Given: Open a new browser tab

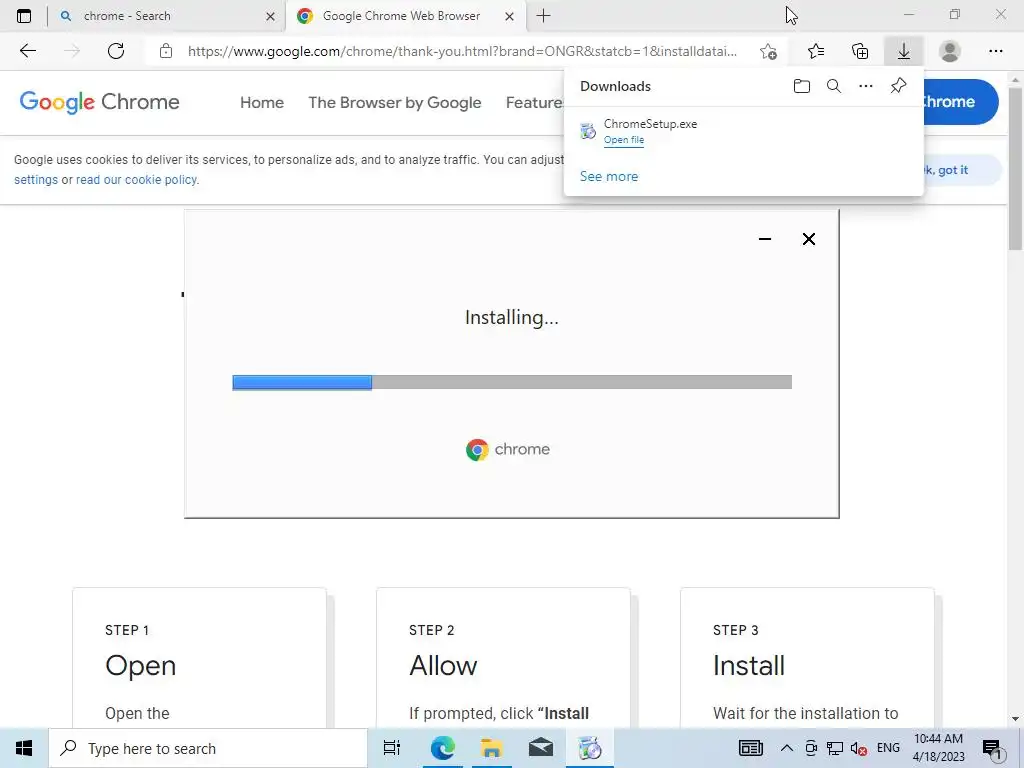Looking at the screenshot, I should point(543,16).
